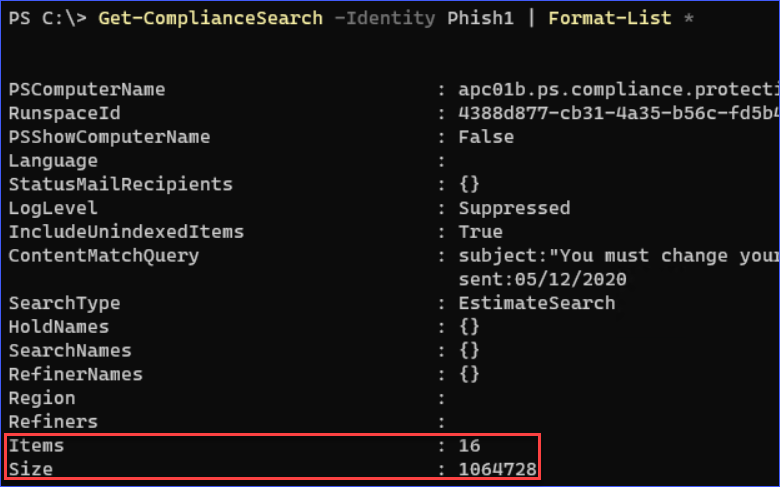780x487 pixels.
Task: Click the PSComputerName property label
Action: [87, 90]
